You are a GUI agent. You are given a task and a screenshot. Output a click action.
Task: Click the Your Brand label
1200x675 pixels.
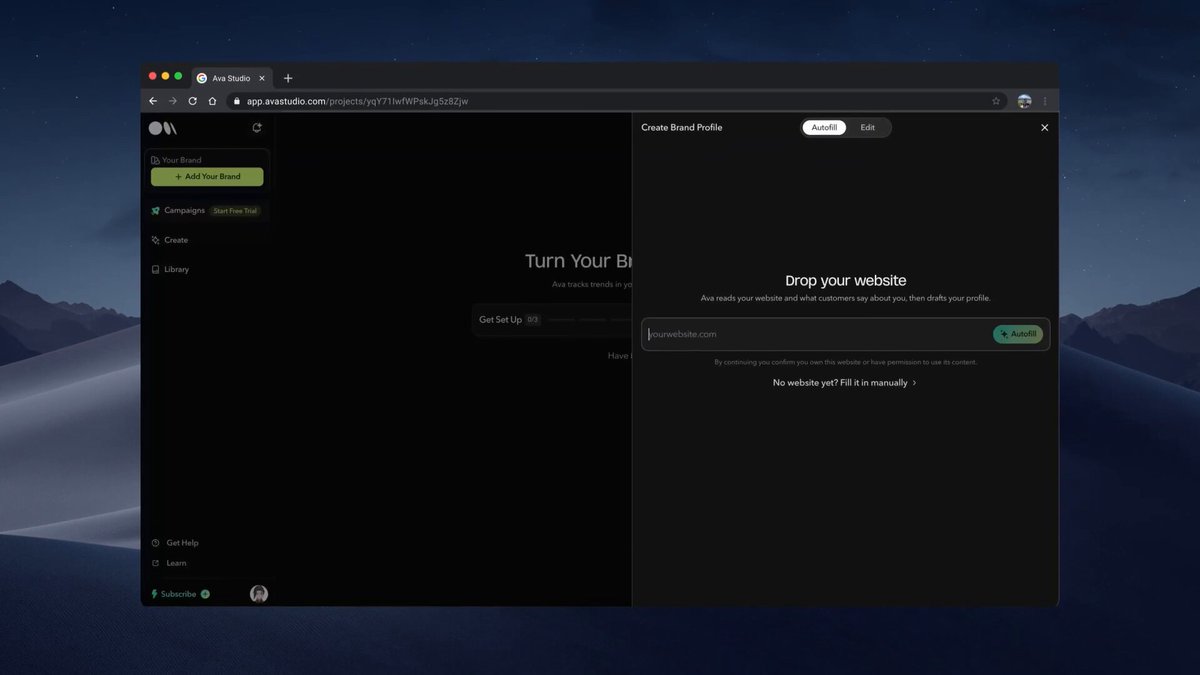click(181, 160)
